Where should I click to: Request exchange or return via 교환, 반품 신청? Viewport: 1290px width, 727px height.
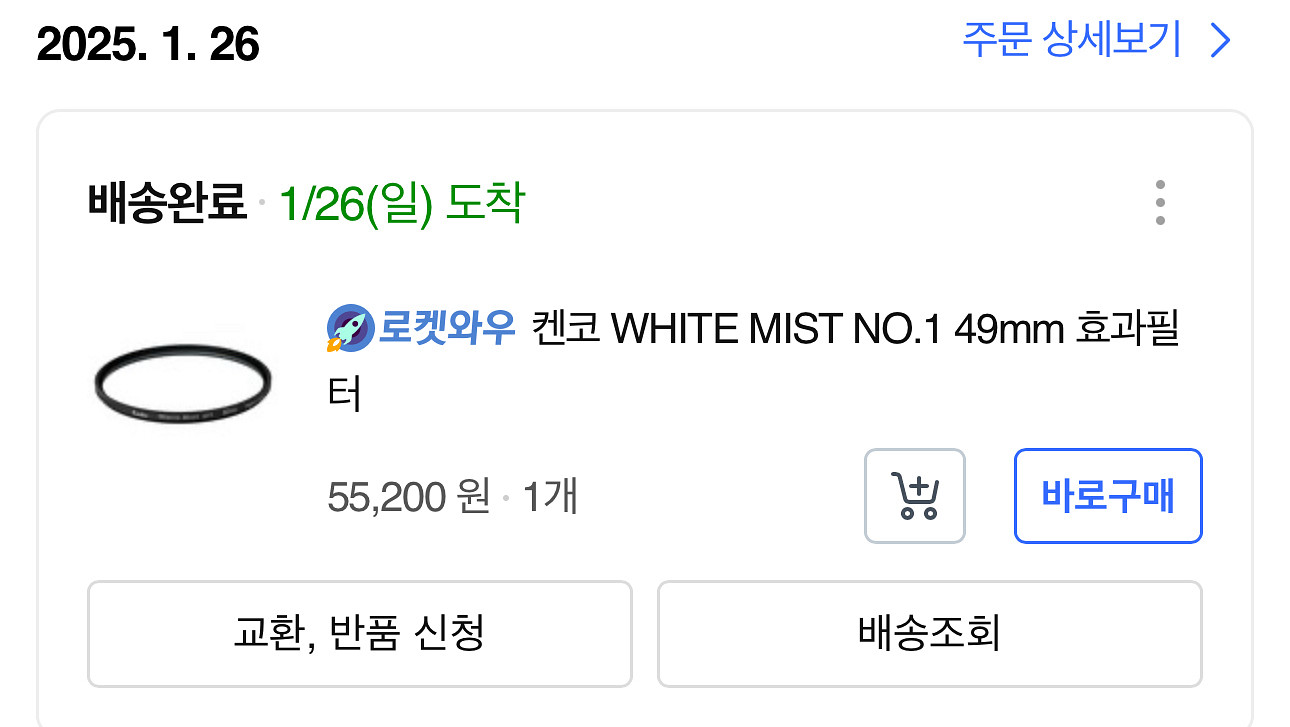pos(360,633)
